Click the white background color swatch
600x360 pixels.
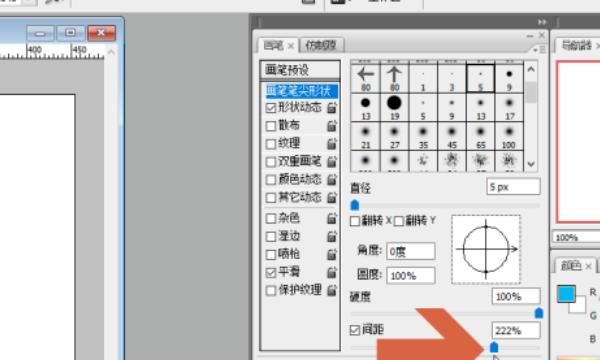click(579, 306)
